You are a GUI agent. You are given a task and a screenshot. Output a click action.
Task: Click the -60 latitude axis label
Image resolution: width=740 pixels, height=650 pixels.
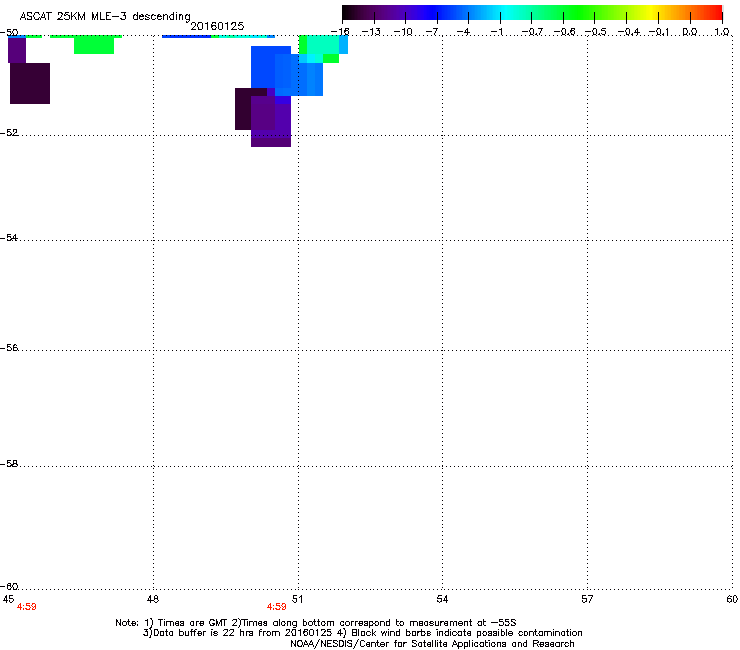9,586
